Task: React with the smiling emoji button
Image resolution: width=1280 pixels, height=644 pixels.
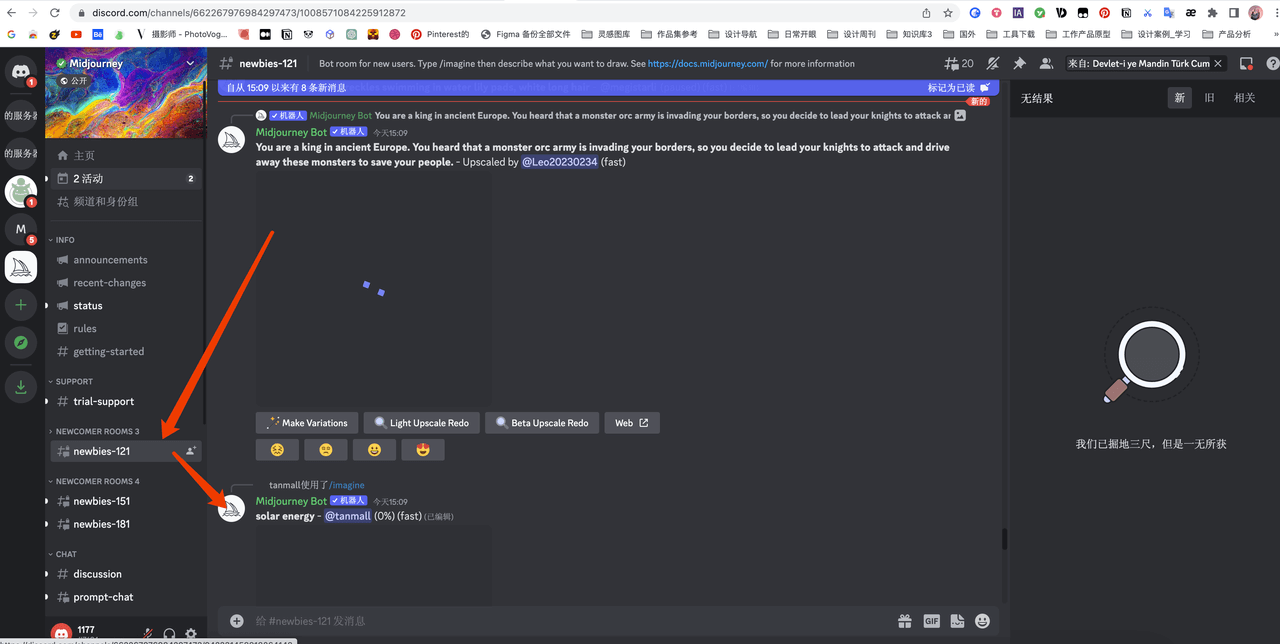Action: pos(374,450)
